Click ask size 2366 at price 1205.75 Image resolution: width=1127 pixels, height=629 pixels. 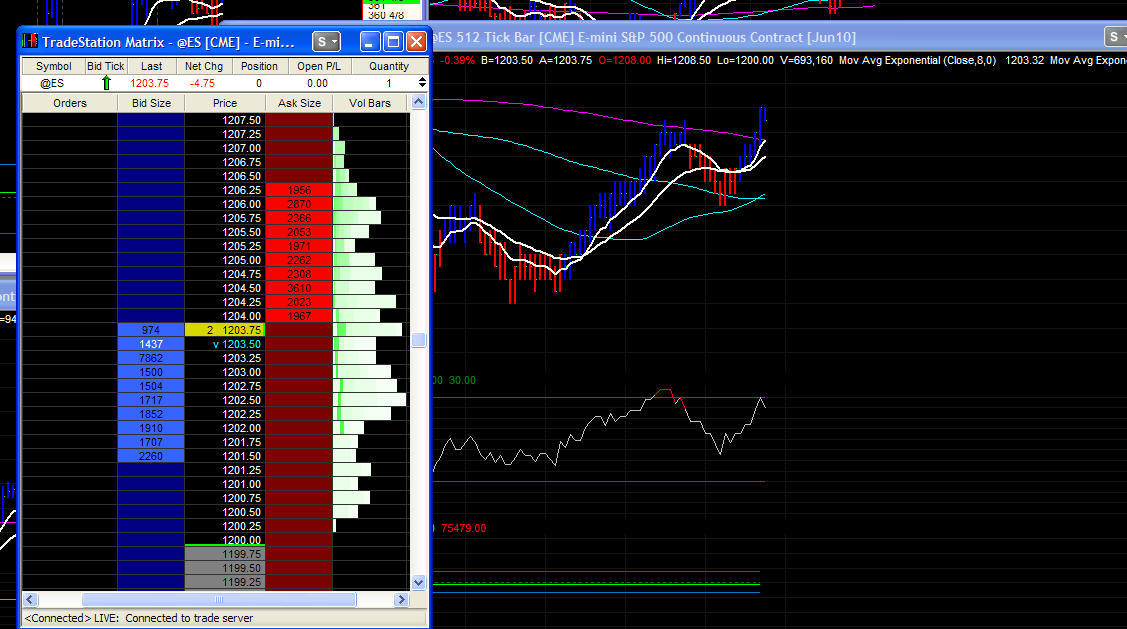click(299, 219)
